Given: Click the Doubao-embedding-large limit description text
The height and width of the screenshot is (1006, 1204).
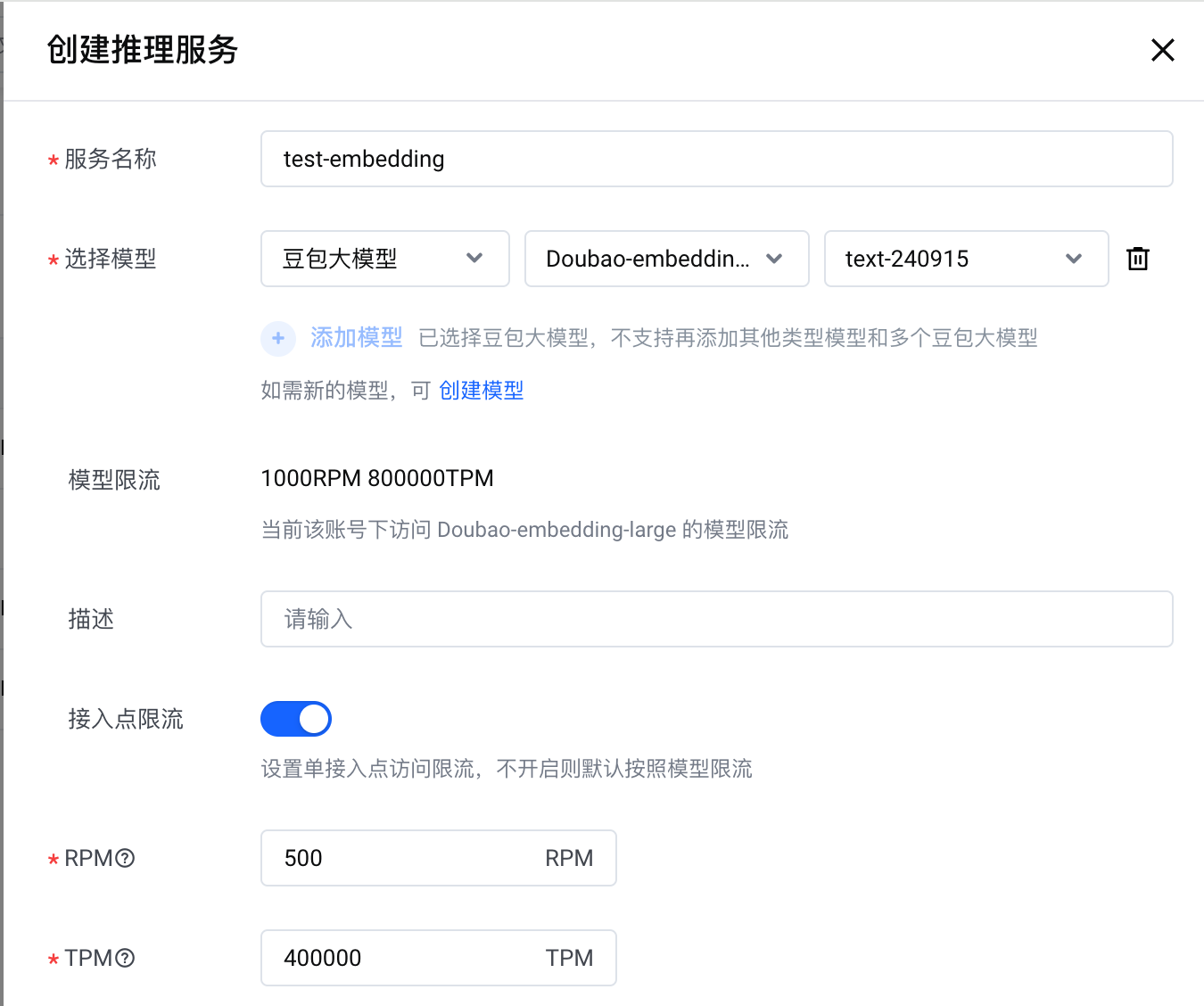Looking at the screenshot, I should 524,530.
